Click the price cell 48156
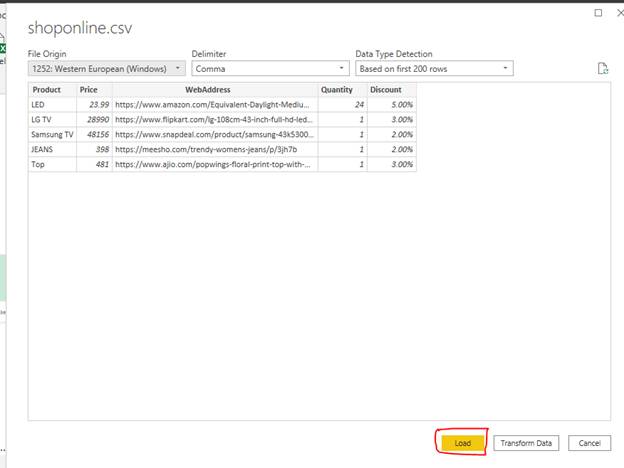Image resolution: width=624 pixels, height=468 pixels. 94,135
